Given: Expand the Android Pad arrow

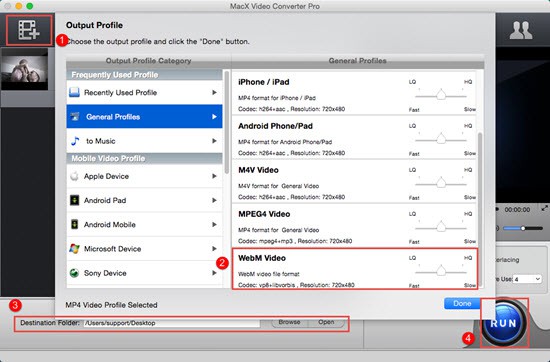Looking at the screenshot, I should (214, 200).
